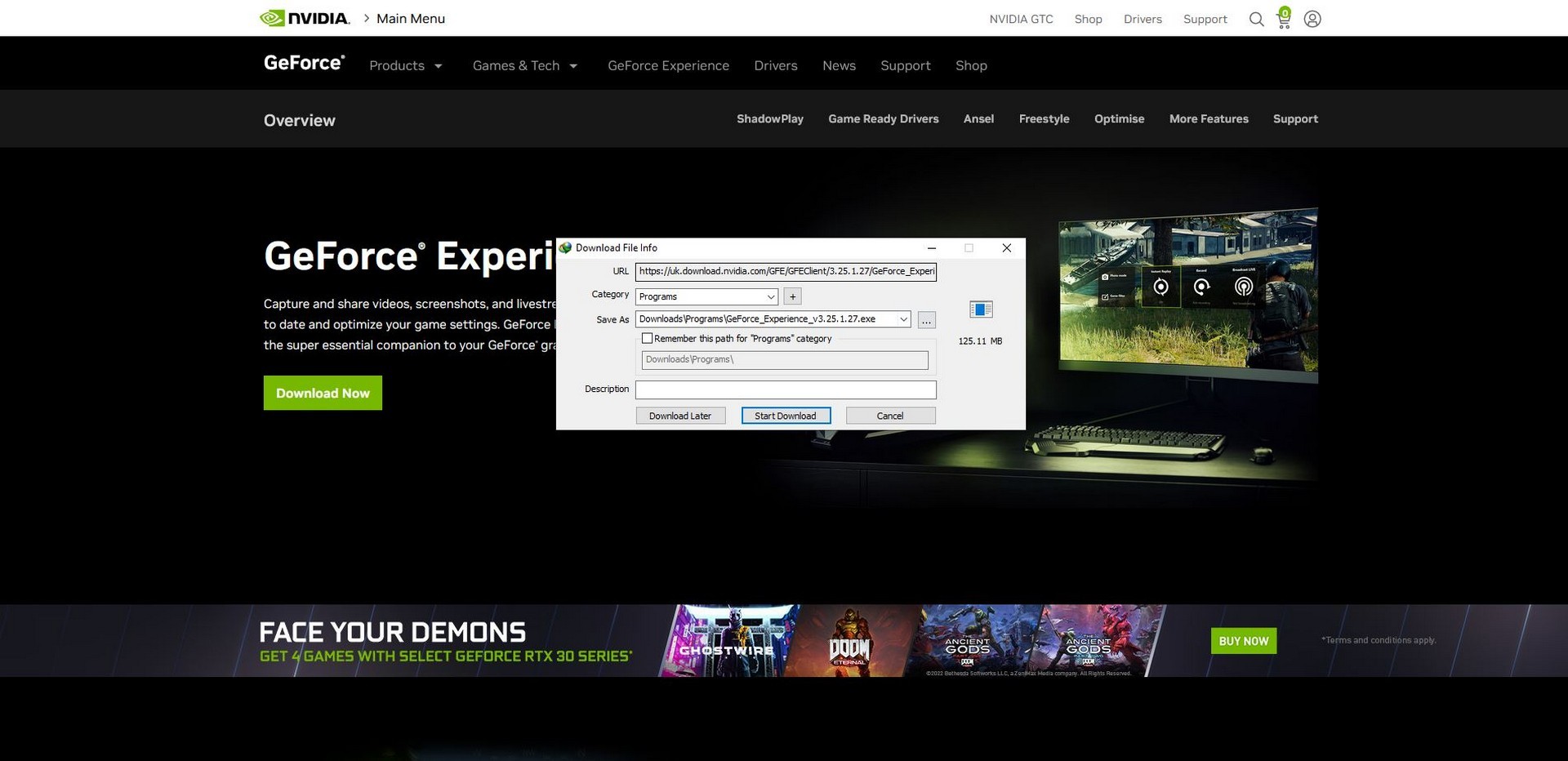Open Drivers in GeForce nav bar

775,65
